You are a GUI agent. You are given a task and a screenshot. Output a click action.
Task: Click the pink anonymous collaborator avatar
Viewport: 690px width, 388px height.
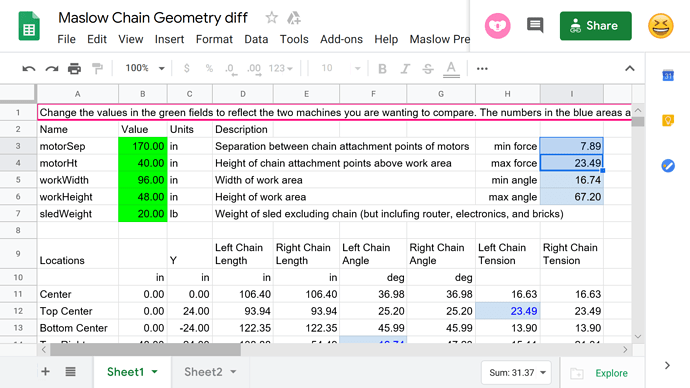498,26
